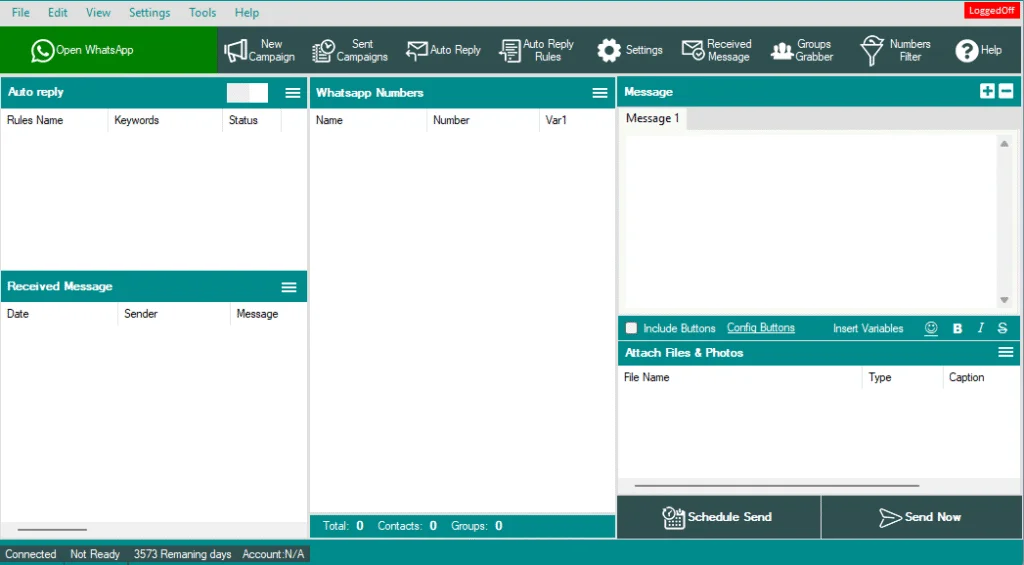This screenshot has height=565, width=1024.
Task: Start a New Campaign
Action: pyautogui.click(x=260, y=50)
